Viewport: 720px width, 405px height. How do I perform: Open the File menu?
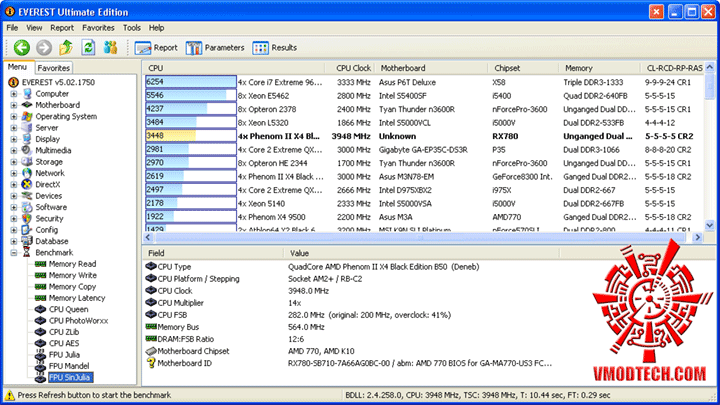click(x=12, y=28)
